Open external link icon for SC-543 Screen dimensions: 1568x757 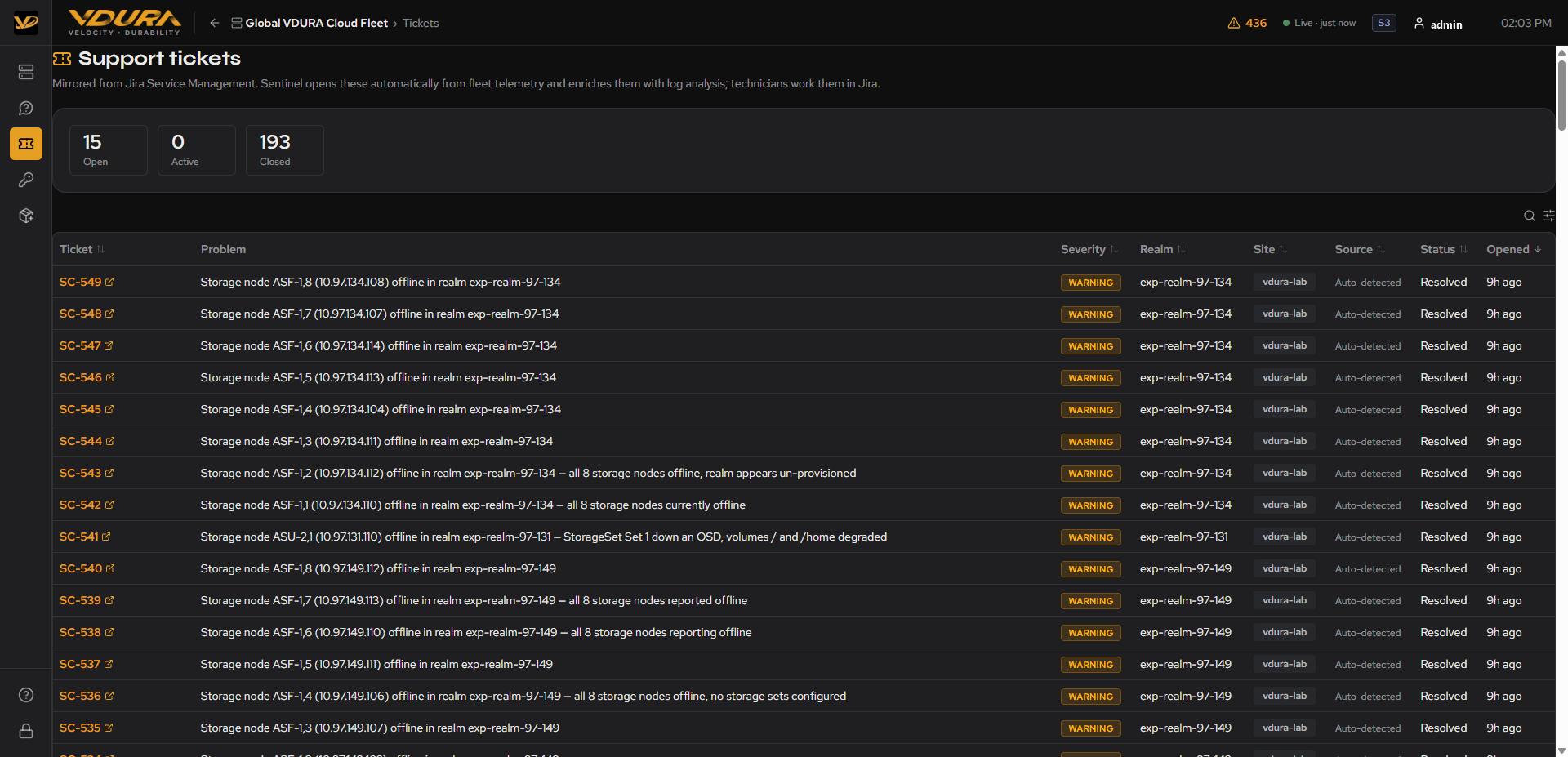109,473
